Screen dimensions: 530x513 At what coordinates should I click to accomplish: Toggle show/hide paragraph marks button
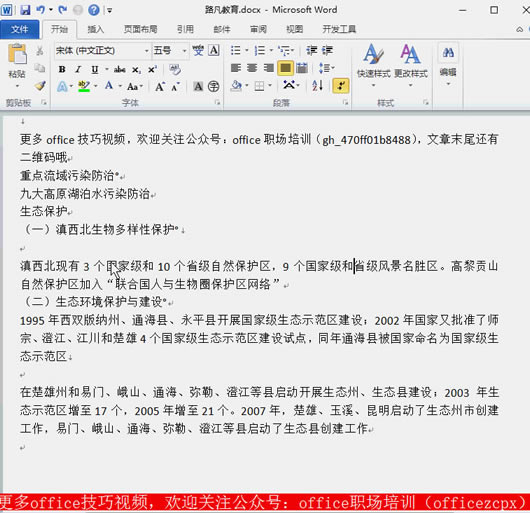(x=341, y=86)
